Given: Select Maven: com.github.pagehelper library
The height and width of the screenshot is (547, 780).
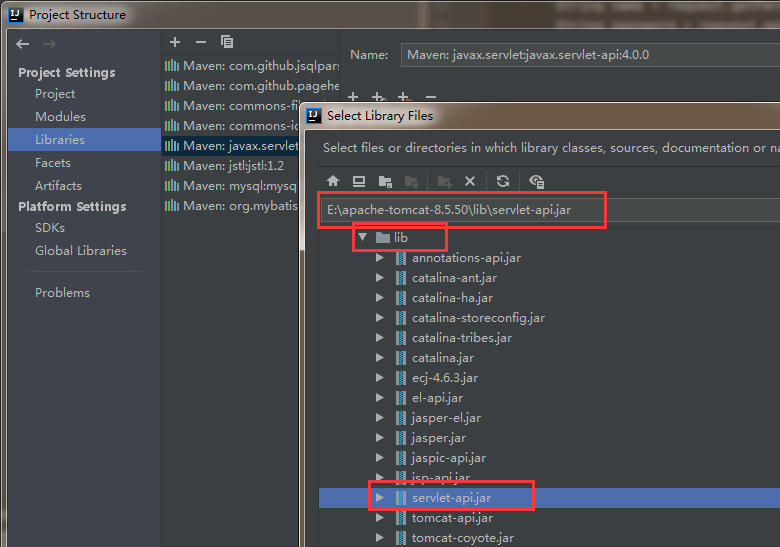Looking at the screenshot, I should [x=251, y=86].
